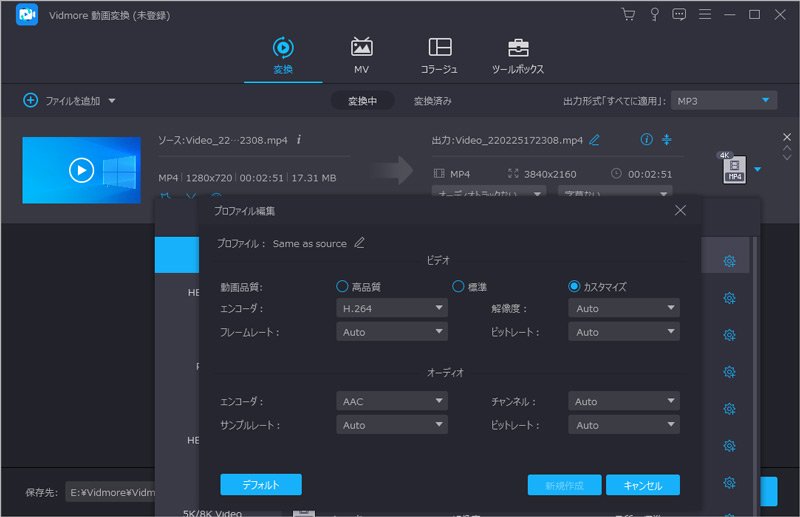
Task: Remove the file with the X icon
Action: 787,137
